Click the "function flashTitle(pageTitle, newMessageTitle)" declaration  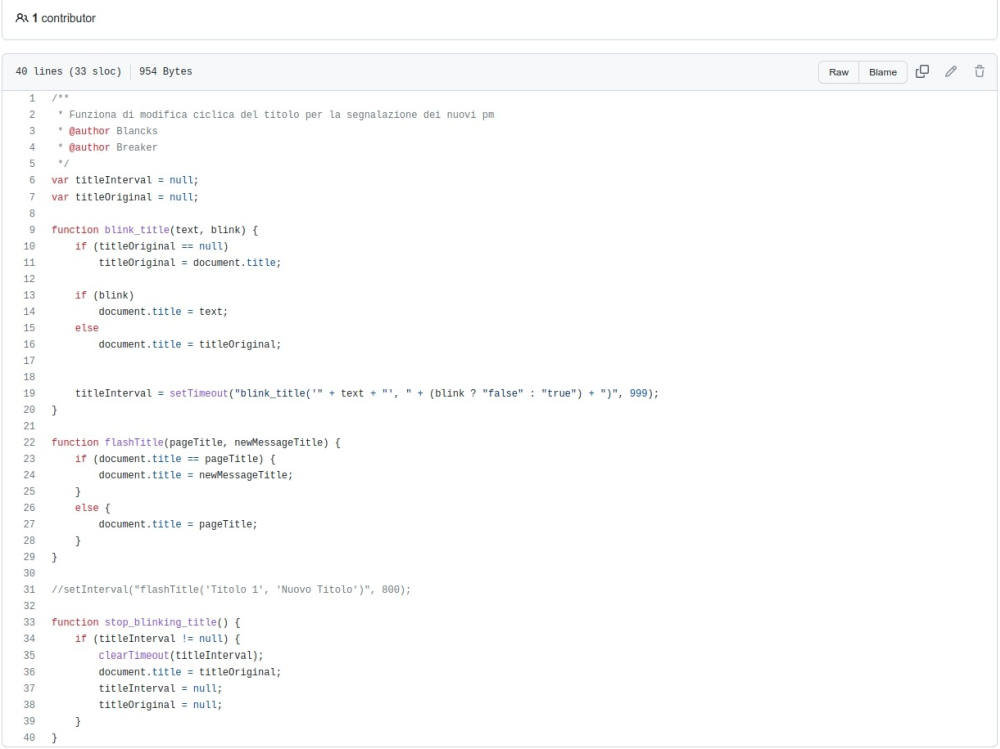tap(196, 443)
